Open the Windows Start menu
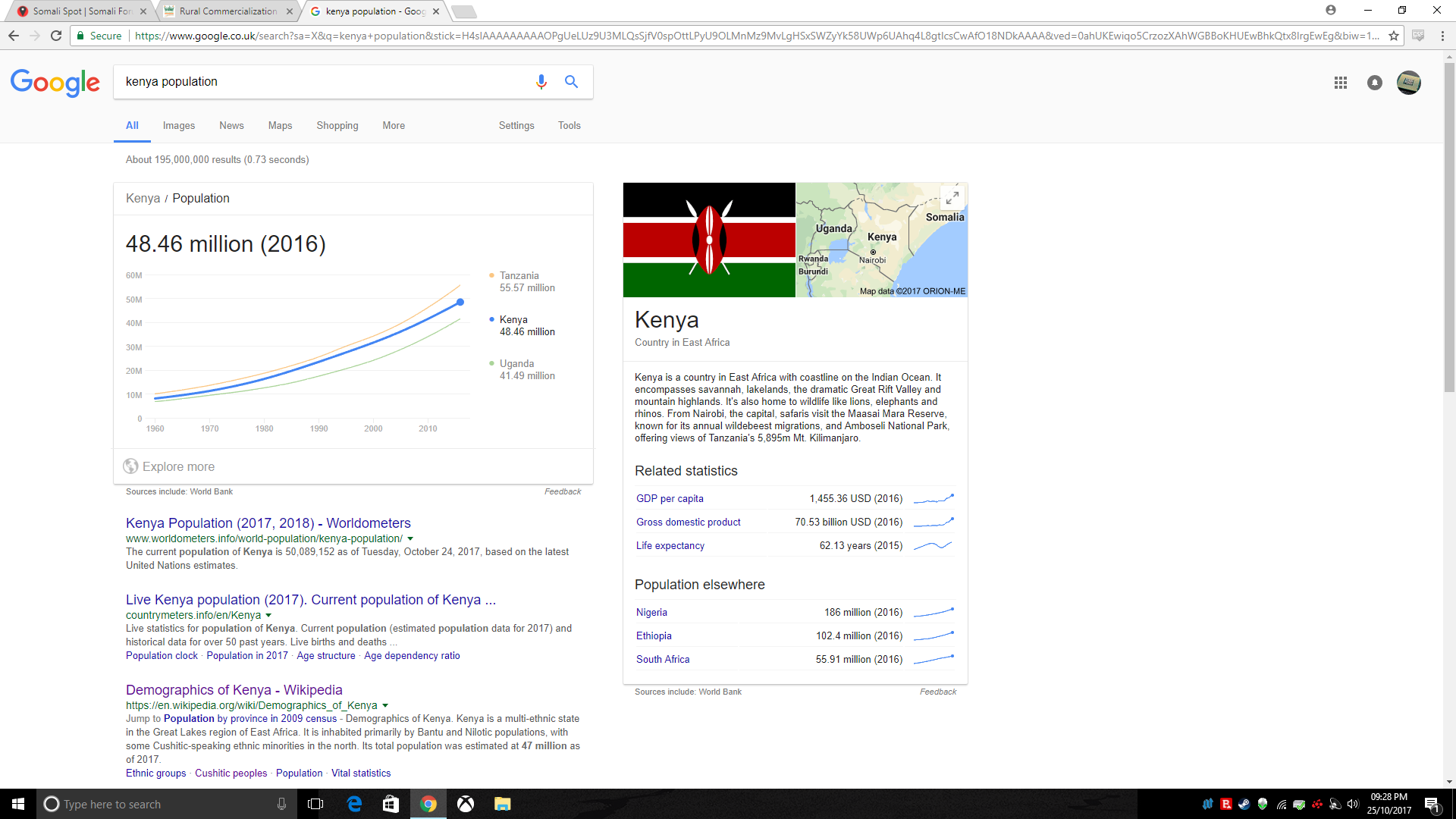This screenshot has height=819, width=1456. (18, 804)
